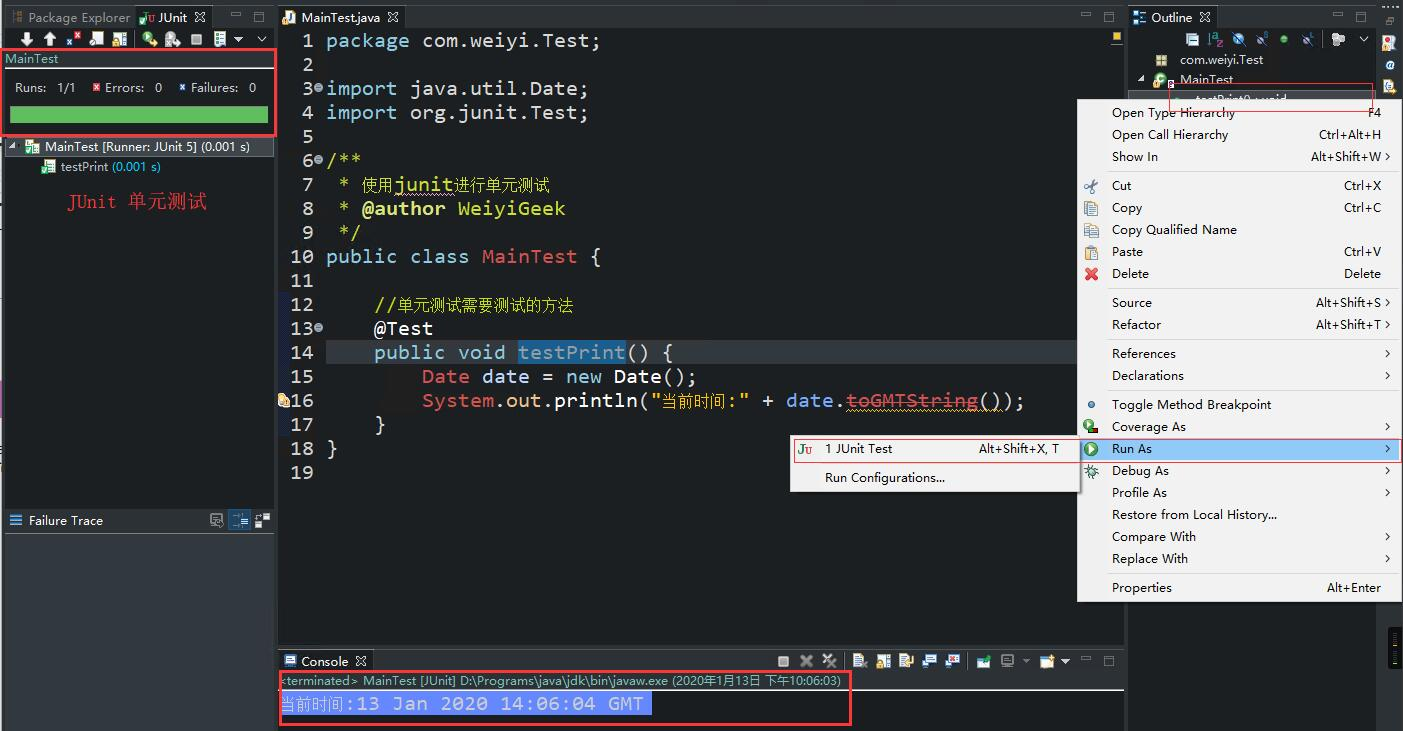1403x731 pixels.
Task: Open test run history dropdown arrow
Action: [239, 39]
